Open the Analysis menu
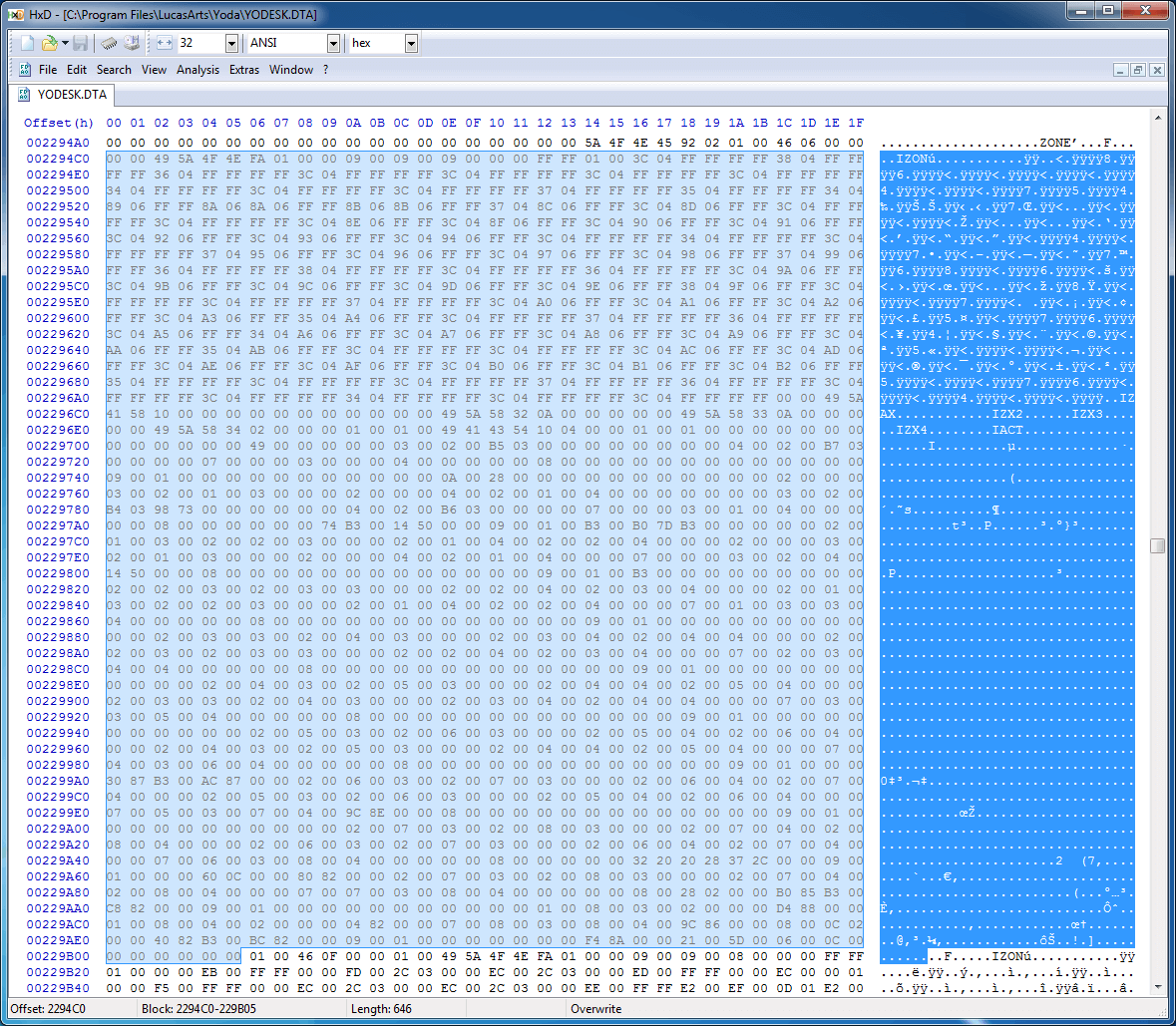 [x=197, y=70]
